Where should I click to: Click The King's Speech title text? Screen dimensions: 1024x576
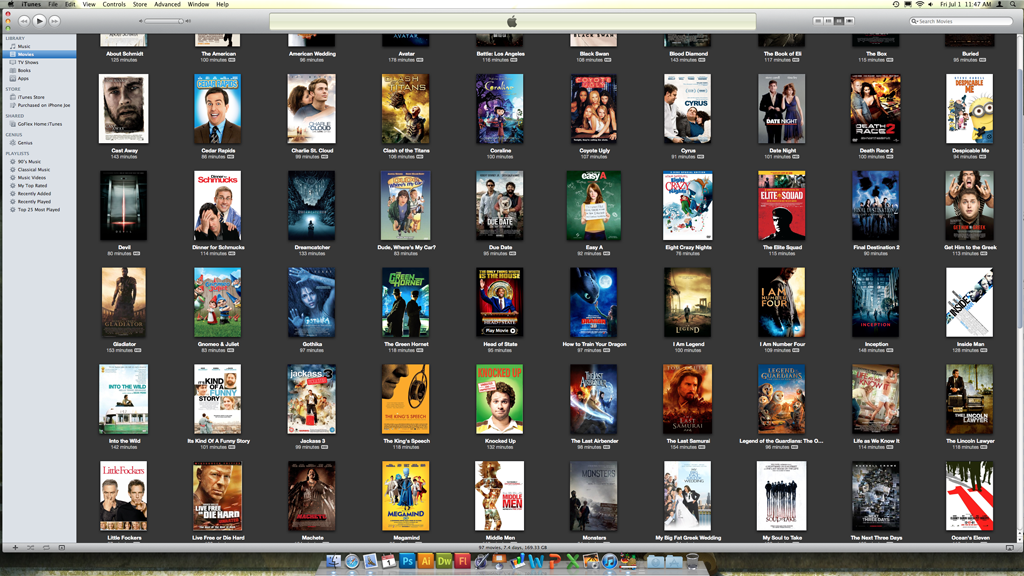tap(406, 441)
